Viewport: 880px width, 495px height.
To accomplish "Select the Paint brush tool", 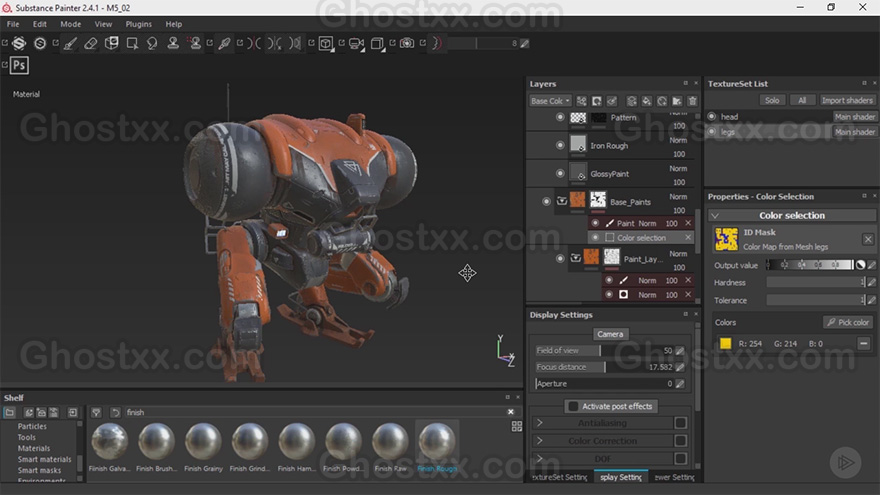I will click(70, 44).
